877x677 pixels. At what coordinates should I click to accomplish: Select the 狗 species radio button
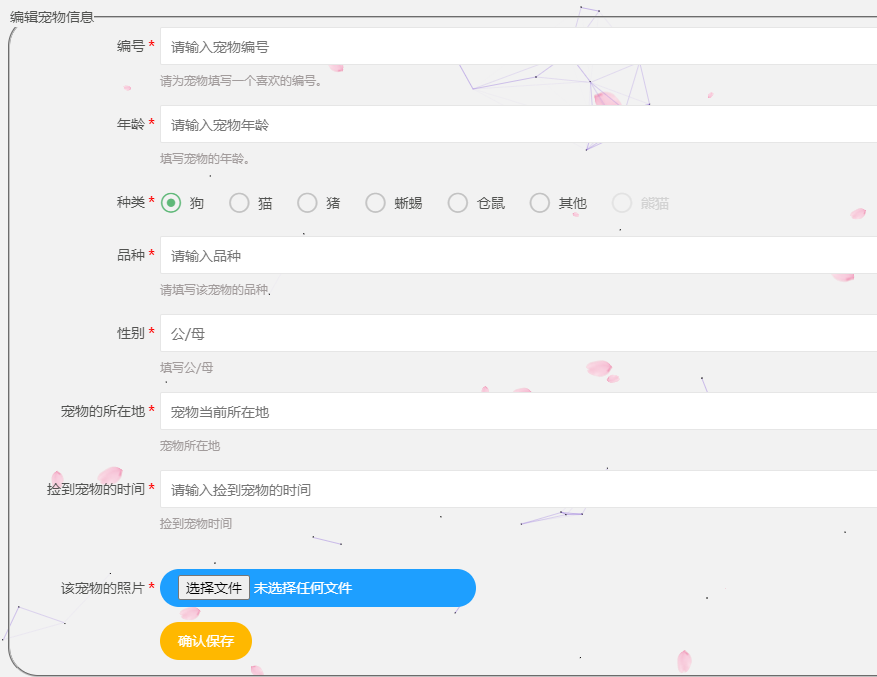coord(172,202)
